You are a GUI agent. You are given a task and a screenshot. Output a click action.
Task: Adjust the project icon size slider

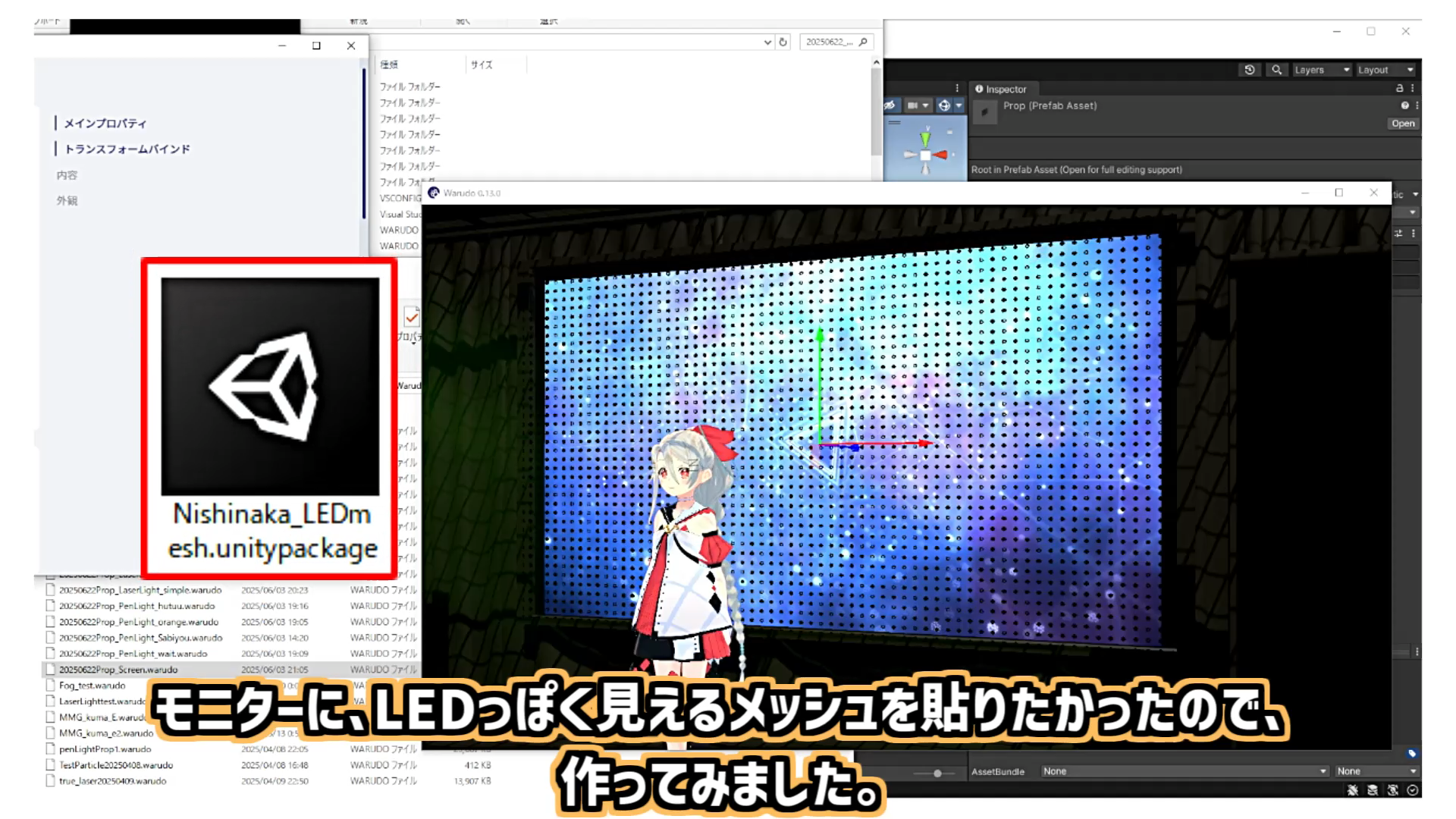coord(937,773)
